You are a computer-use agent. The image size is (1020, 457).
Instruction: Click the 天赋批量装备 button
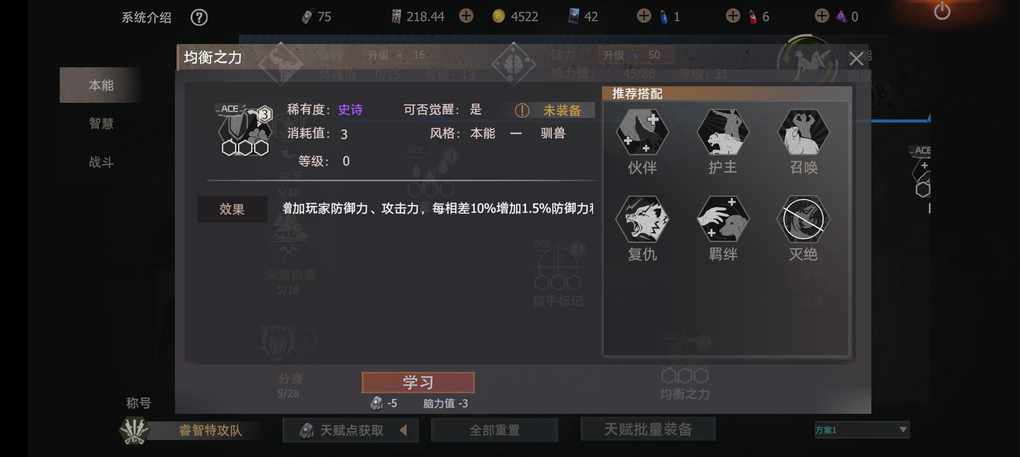648,429
